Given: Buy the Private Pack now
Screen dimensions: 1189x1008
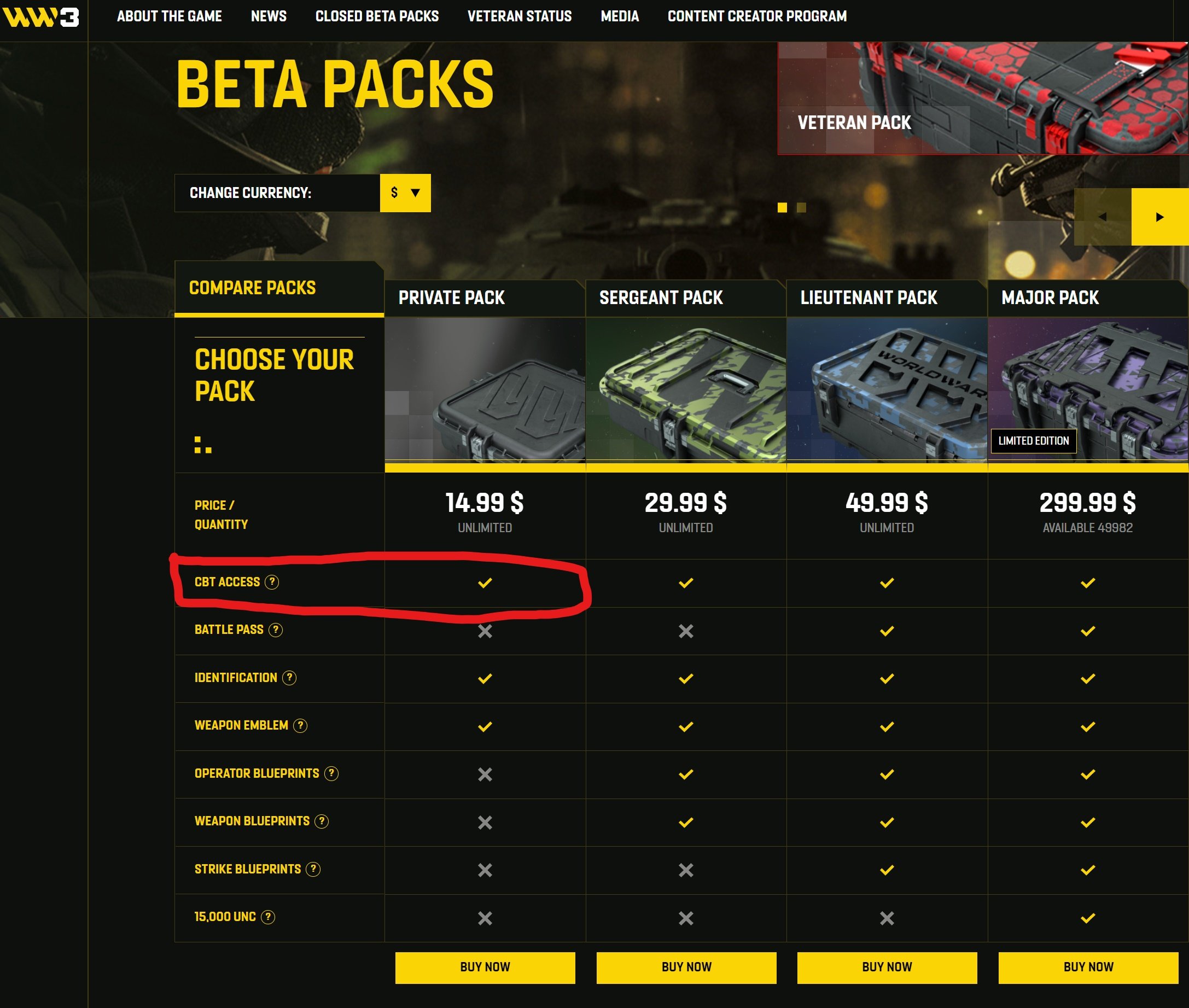Looking at the screenshot, I should 485,968.
